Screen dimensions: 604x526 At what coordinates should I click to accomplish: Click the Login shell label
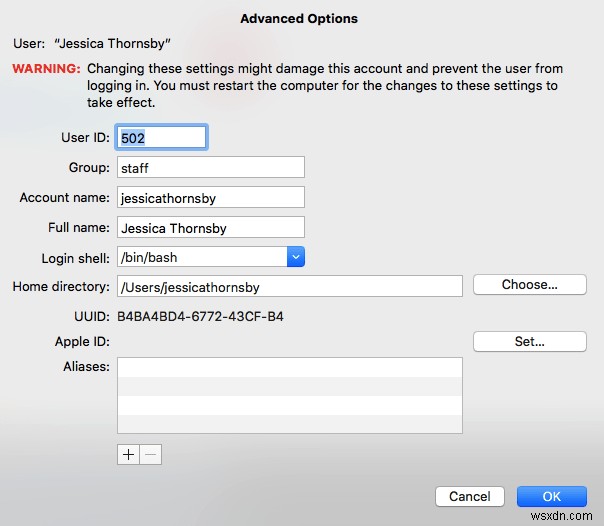point(76,258)
